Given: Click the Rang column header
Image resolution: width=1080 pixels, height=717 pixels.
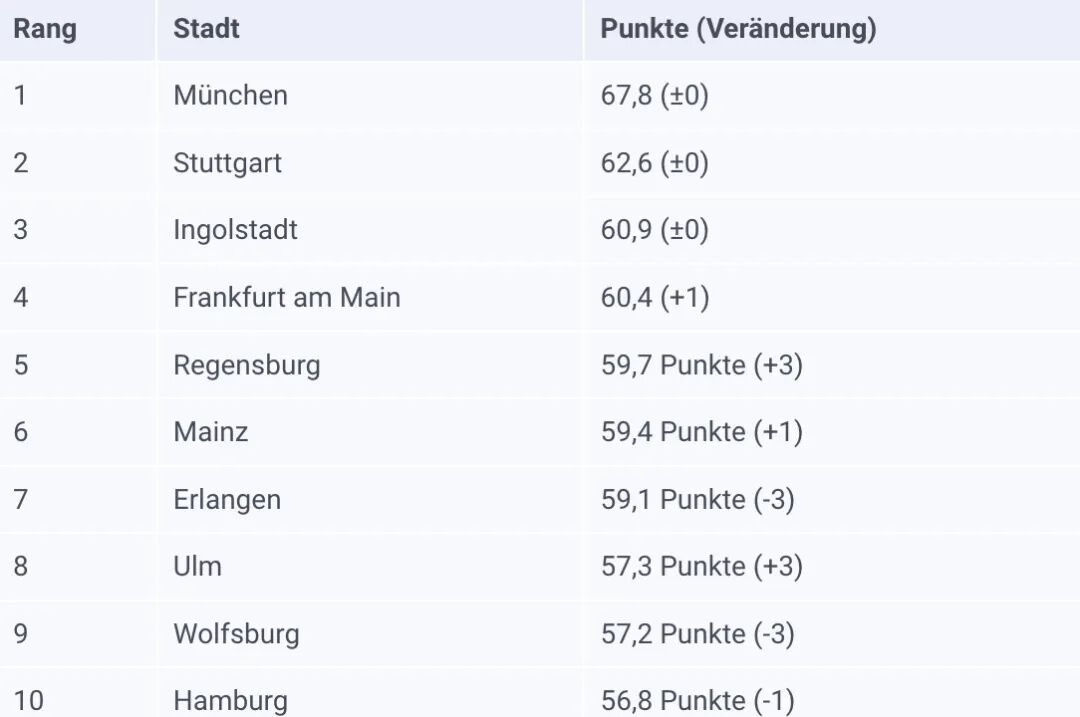Looking at the screenshot, I should coord(44,29).
